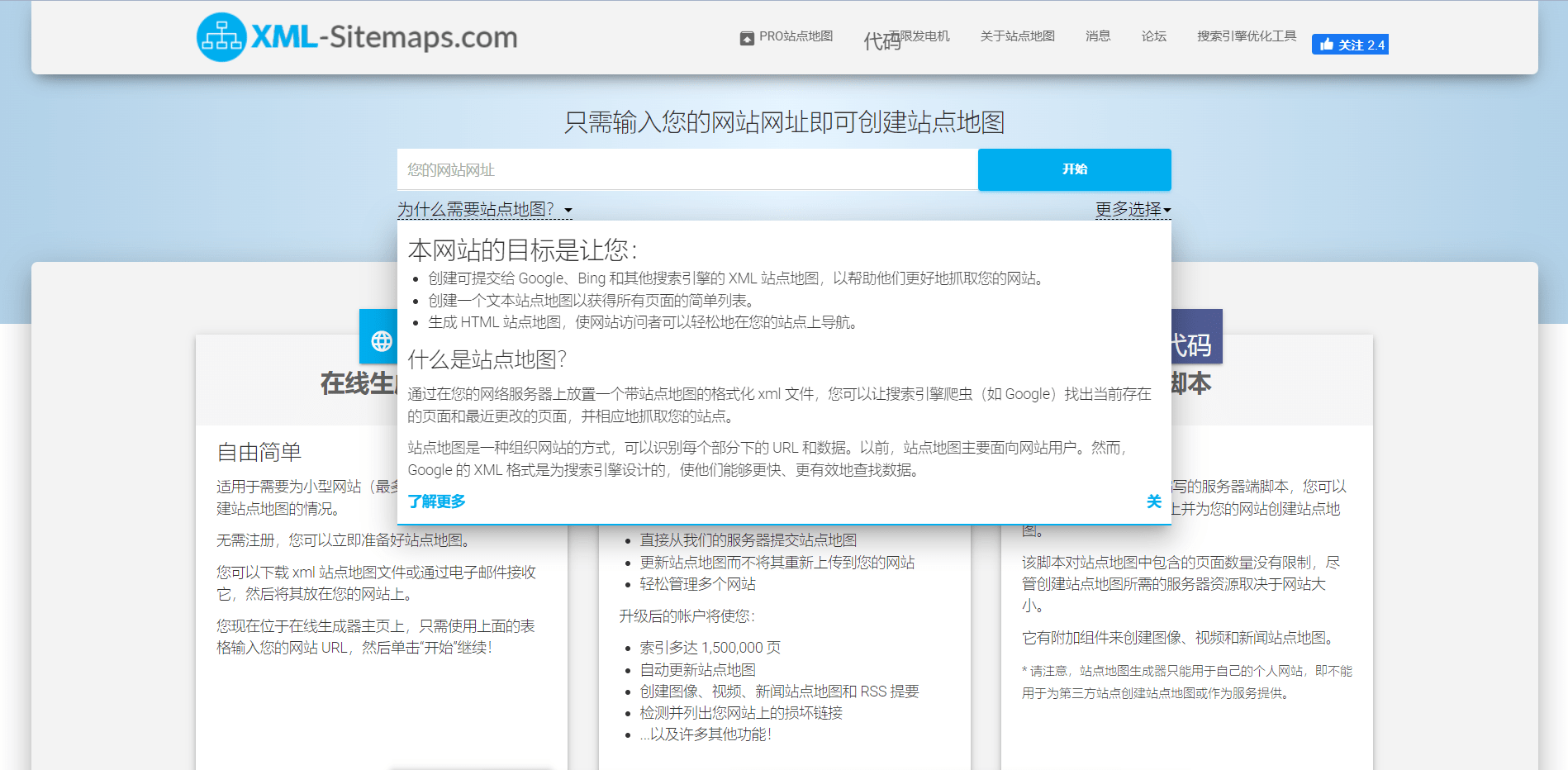Click the 您的网站网址 input field
The height and width of the screenshot is (770, 1568).
click(x=687, y=169)
